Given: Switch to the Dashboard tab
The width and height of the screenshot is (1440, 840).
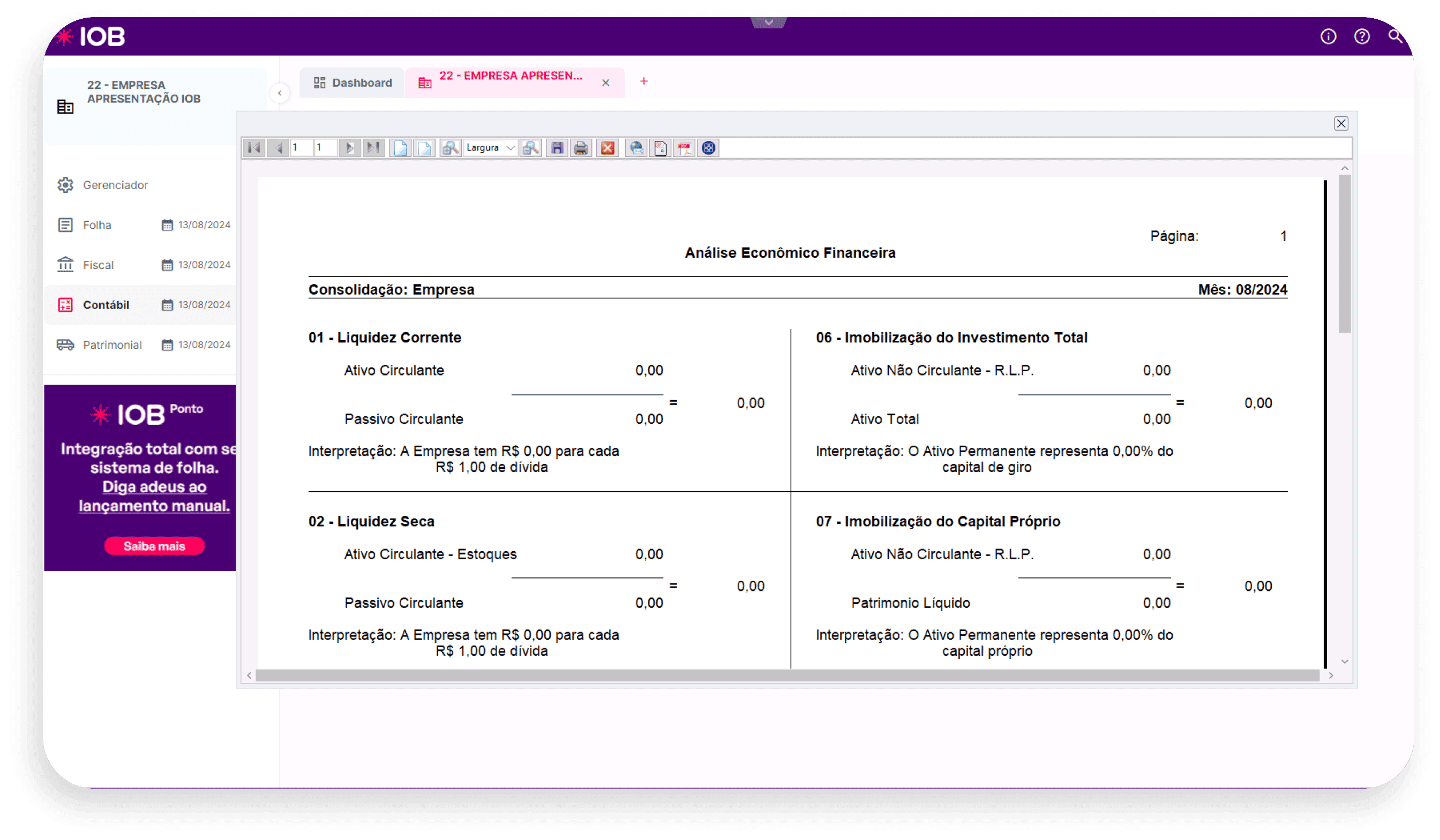Looking at the screenshot, I should (x=351, y=82).
